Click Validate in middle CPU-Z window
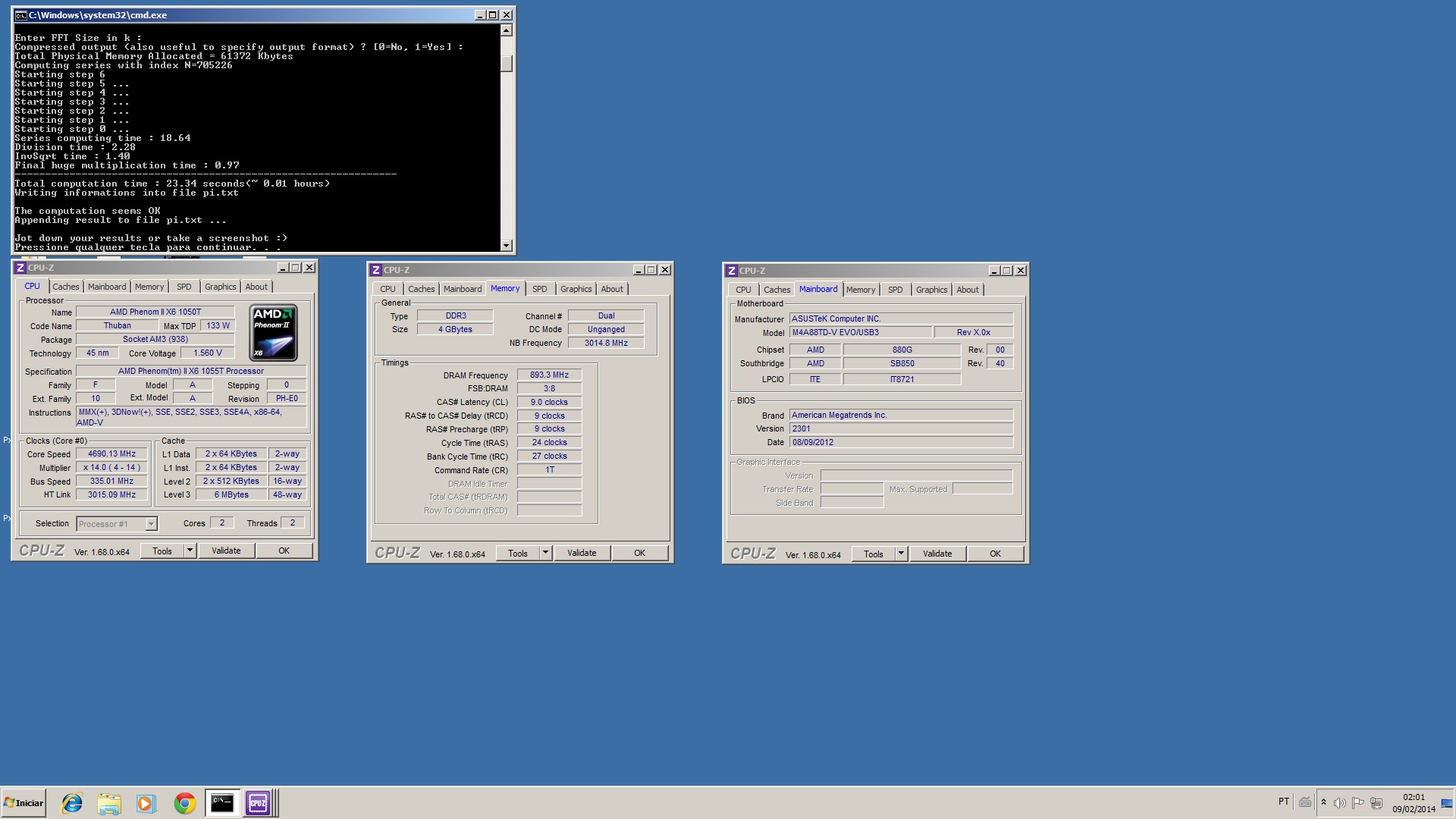Viewport: 1456px width, 819px height. click(x=582, y=553)
